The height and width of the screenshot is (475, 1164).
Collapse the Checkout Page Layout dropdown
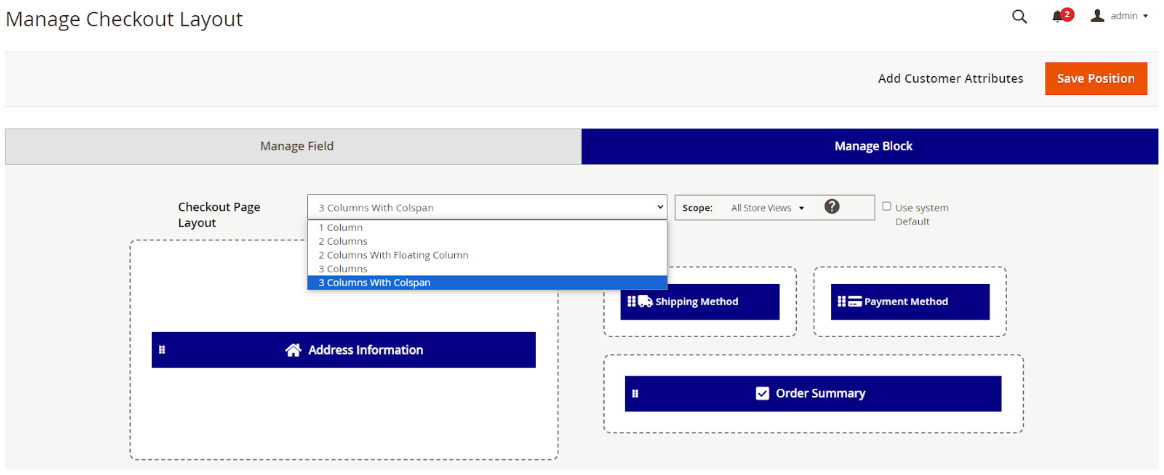(x=486, y=207)
